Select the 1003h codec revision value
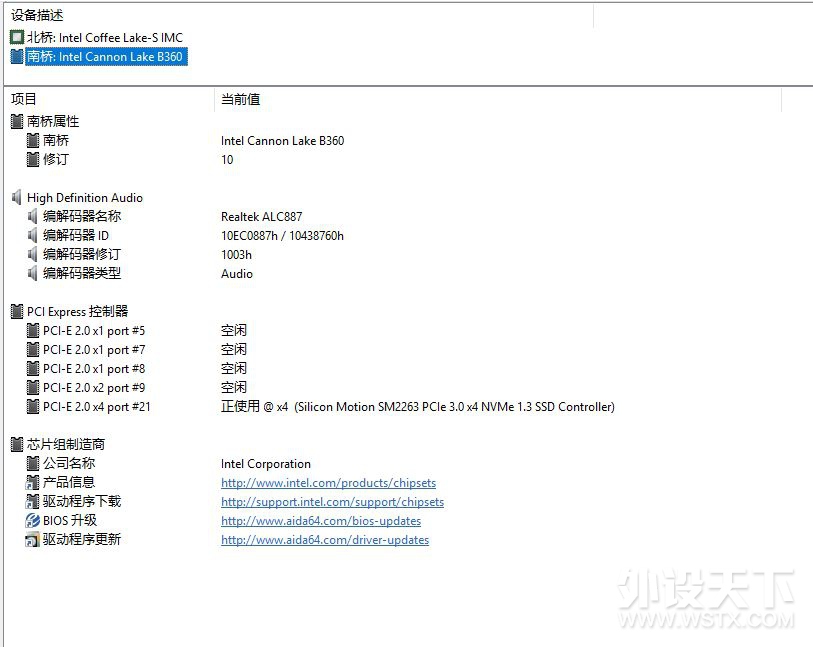Image resolution: width=813 pixels, height=647 pixels. click(x=236, y=255)
